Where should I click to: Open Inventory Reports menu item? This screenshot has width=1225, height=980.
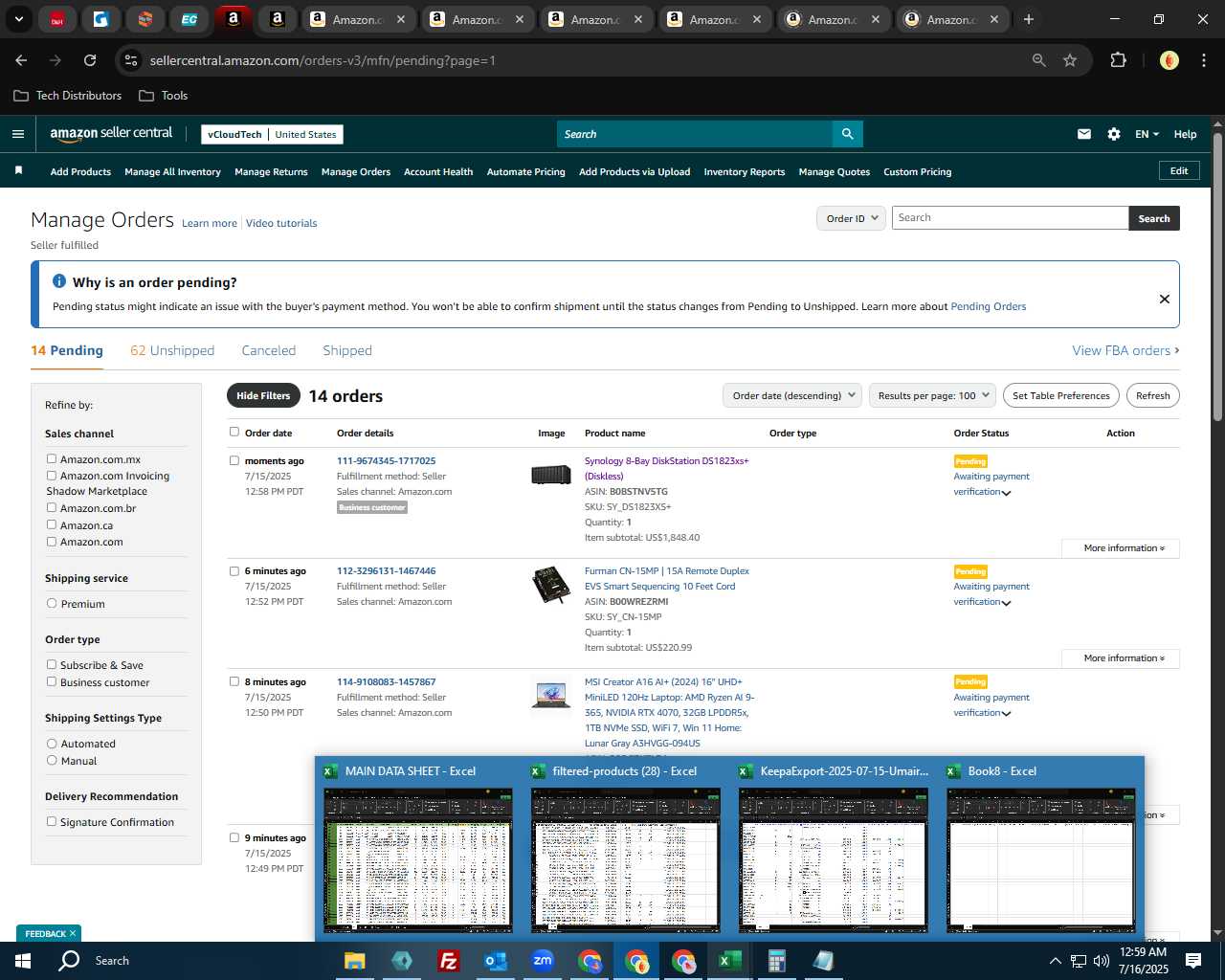745,172
